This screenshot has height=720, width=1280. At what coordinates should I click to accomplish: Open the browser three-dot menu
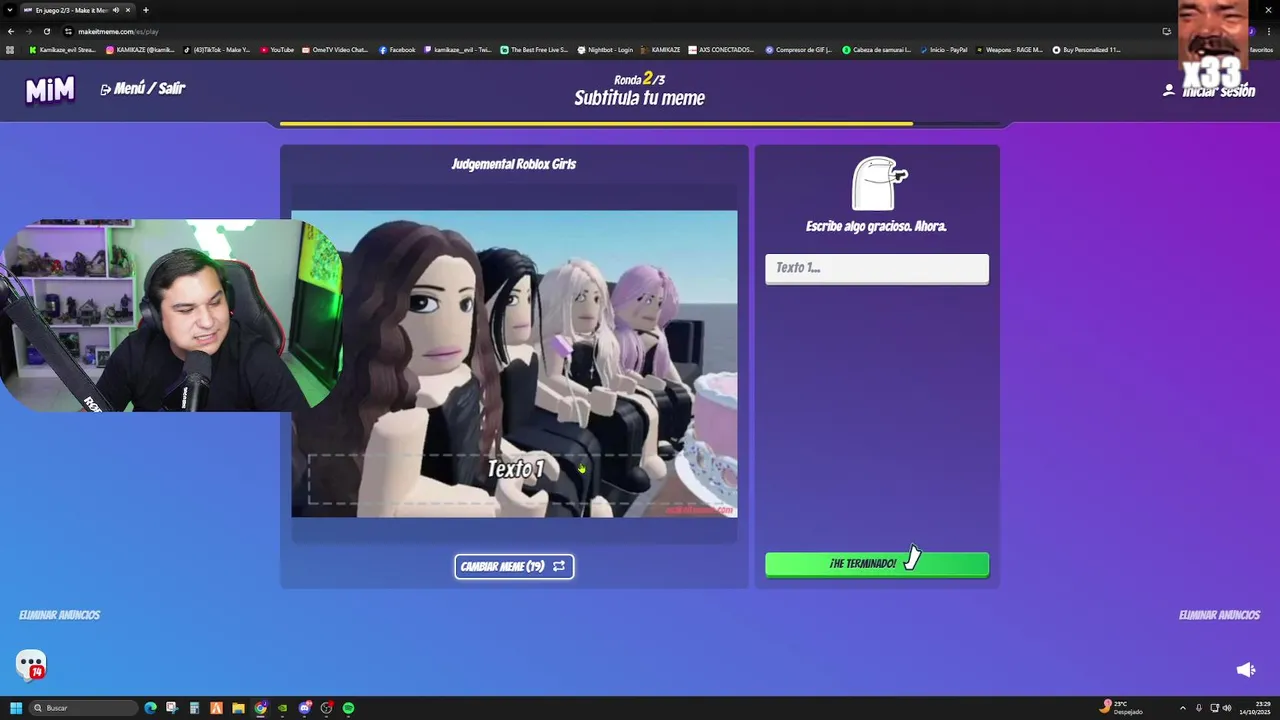point(1268,31)
